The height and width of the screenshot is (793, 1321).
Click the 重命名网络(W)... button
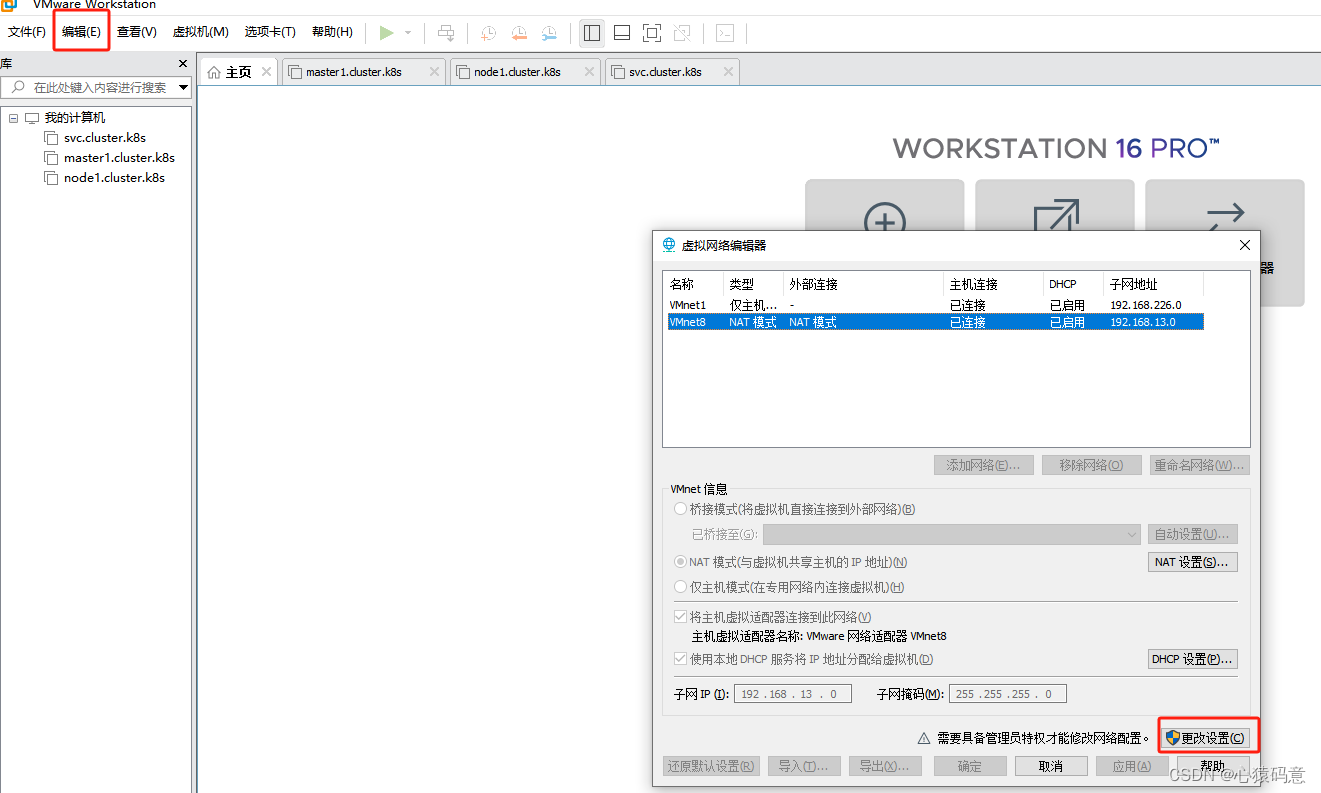click(1199, 465)
